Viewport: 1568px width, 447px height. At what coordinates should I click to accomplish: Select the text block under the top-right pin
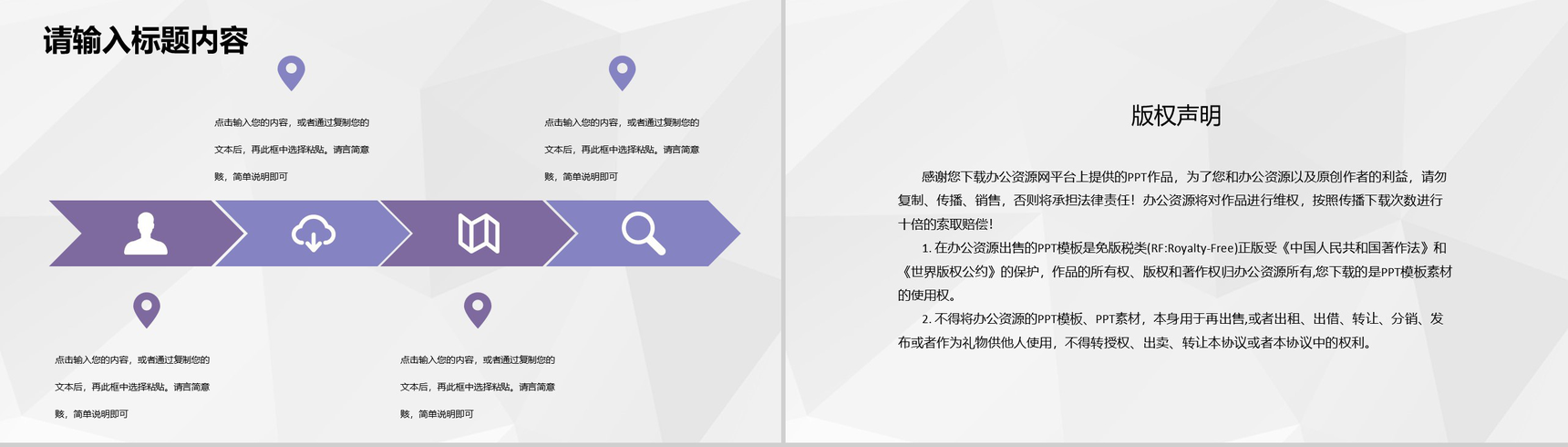[x=622, y=150]
